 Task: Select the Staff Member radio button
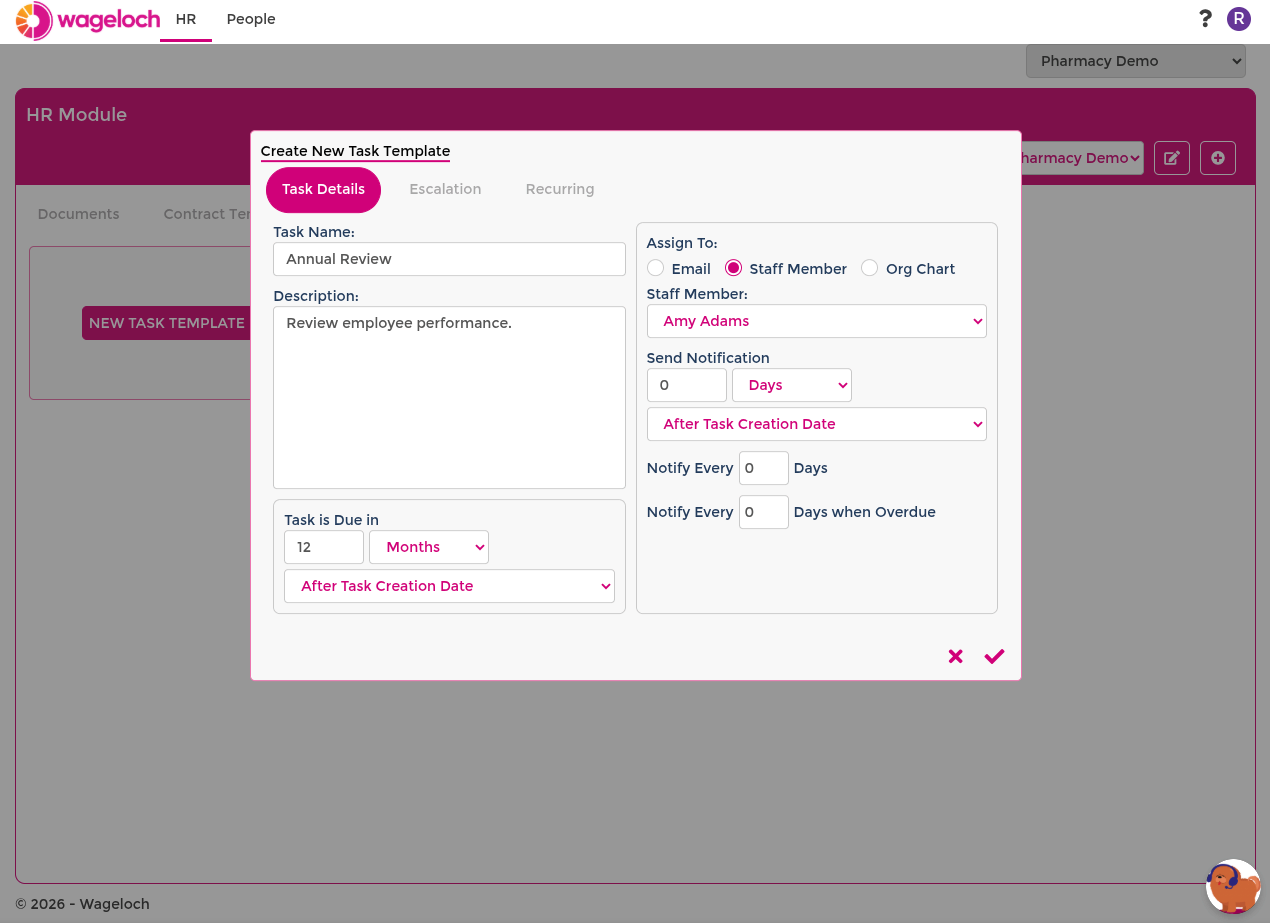733,268
